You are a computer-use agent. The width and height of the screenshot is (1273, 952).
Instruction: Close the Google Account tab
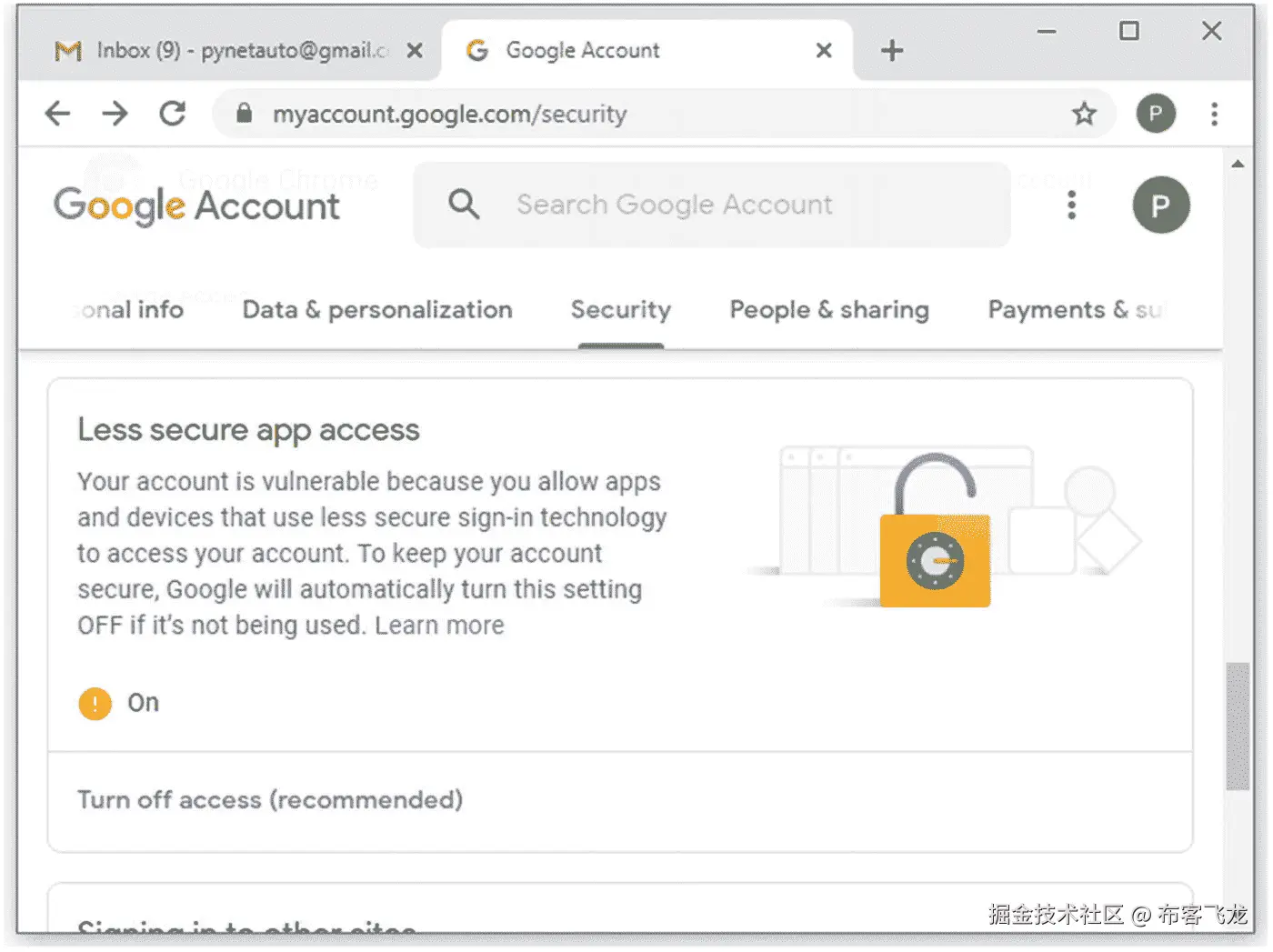[824, 51]
